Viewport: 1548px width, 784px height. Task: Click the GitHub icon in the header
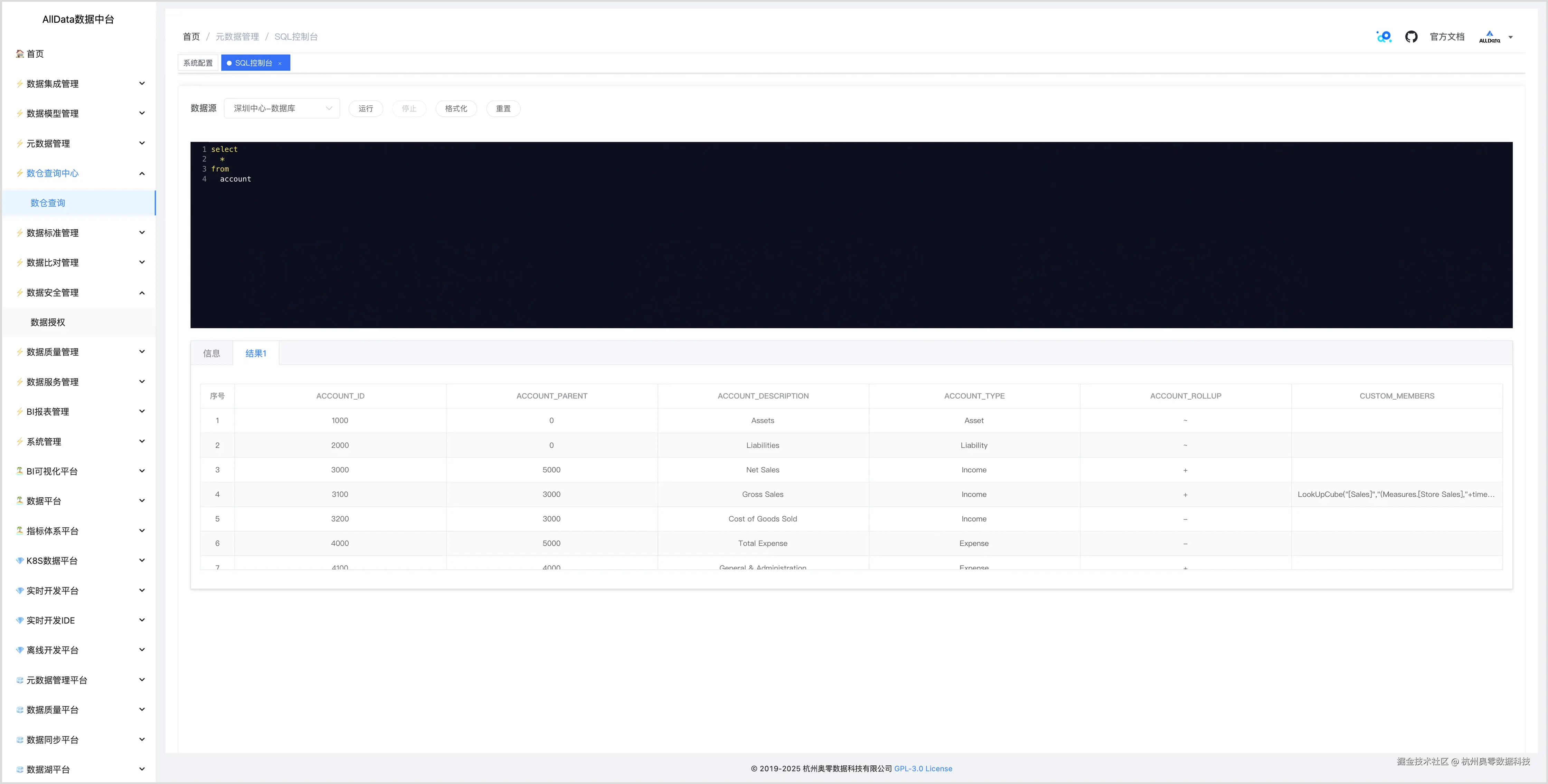tap(1411, 37)
